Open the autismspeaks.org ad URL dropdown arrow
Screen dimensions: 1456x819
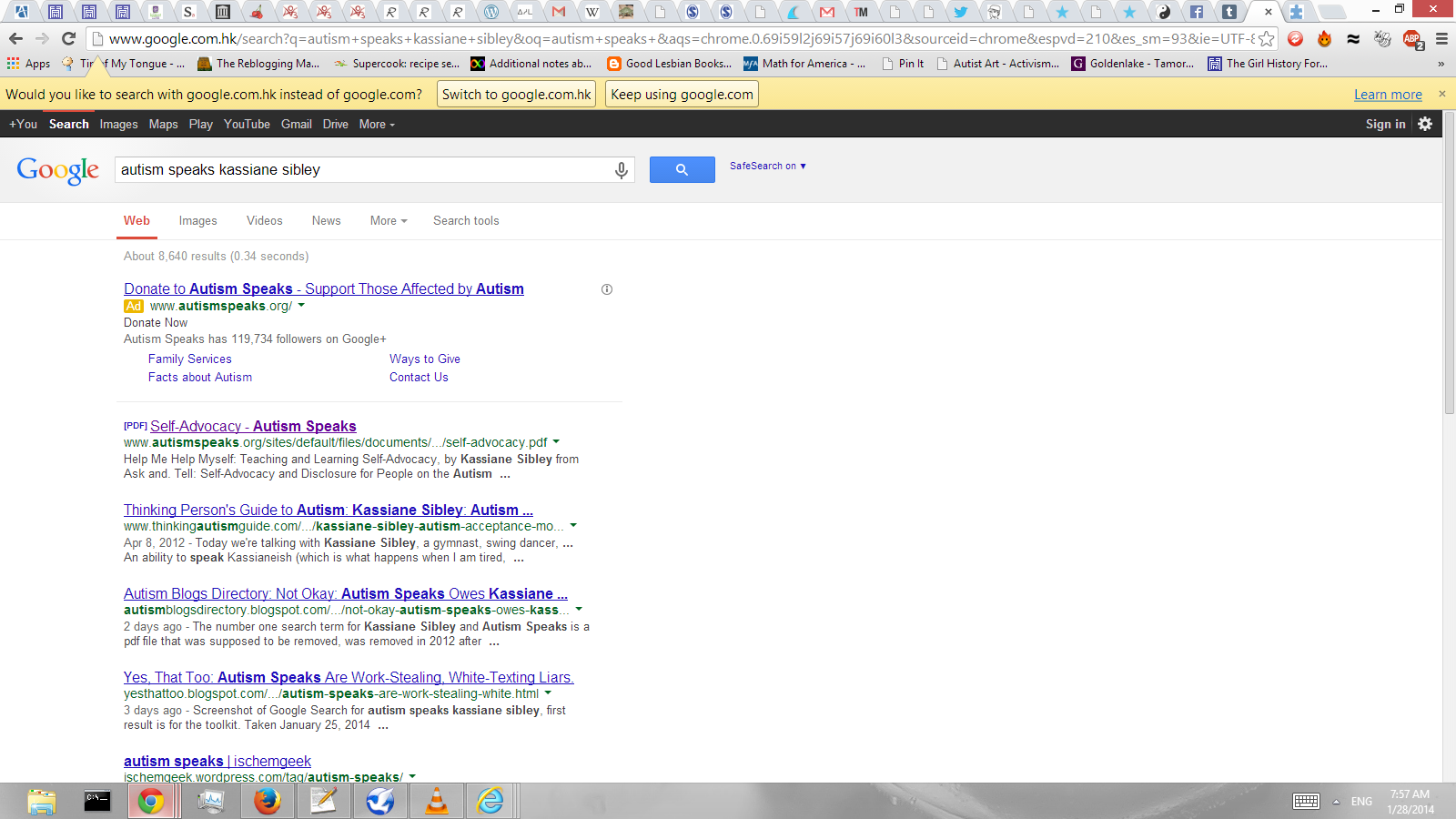click(x=301, y=306)
